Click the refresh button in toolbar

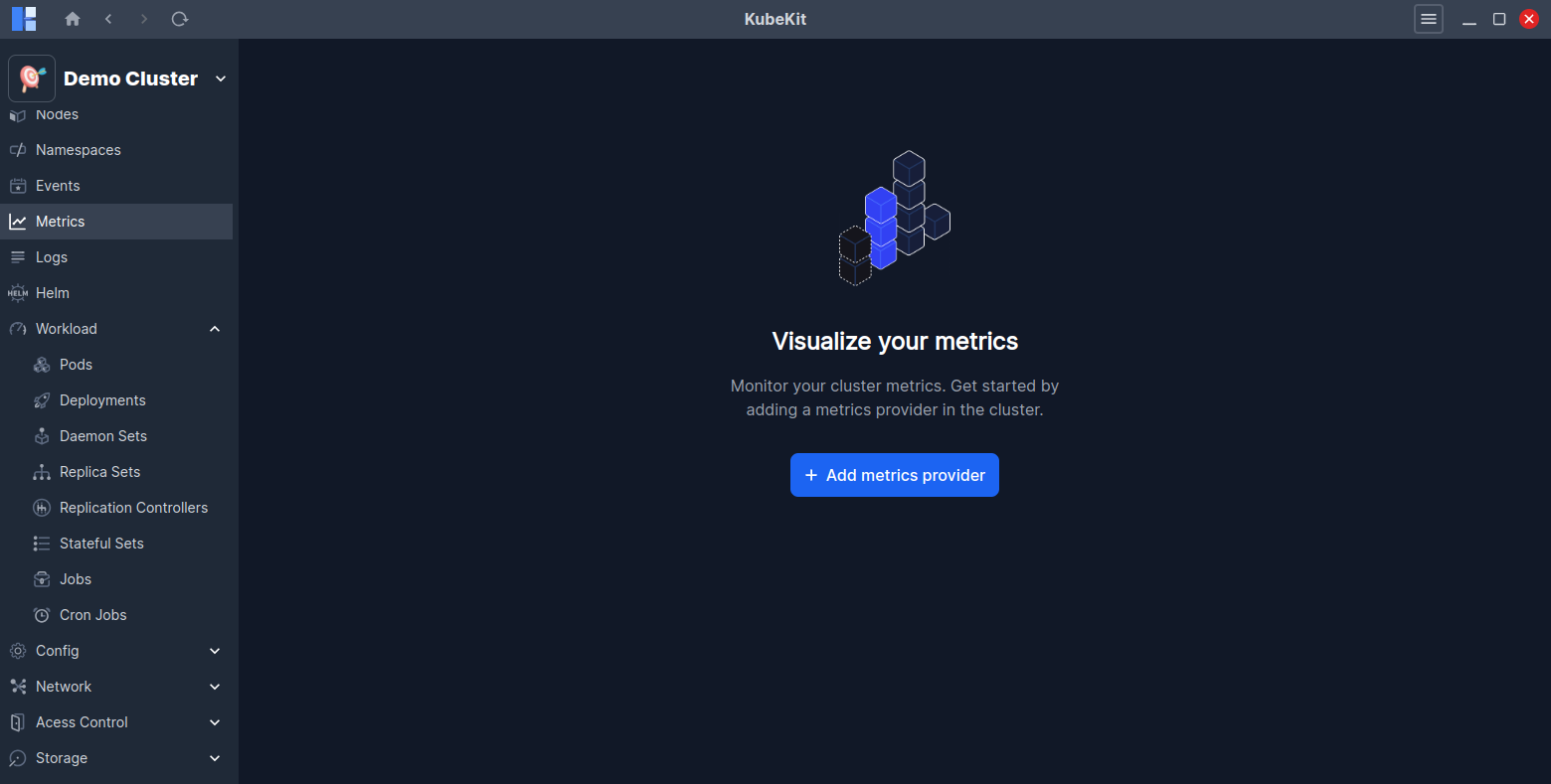coord(180,19)
